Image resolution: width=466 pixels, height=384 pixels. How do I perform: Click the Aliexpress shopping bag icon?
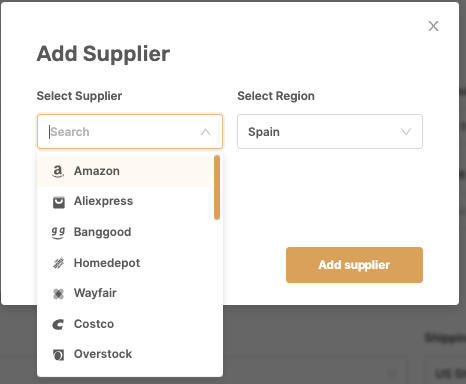point(59,202)
